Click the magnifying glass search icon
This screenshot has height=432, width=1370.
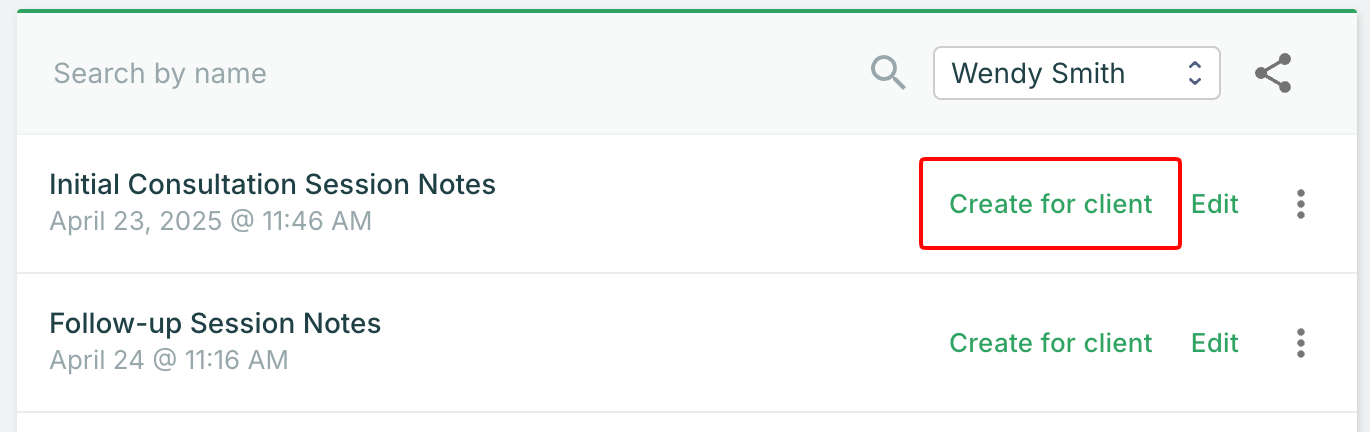click(888, 73)
